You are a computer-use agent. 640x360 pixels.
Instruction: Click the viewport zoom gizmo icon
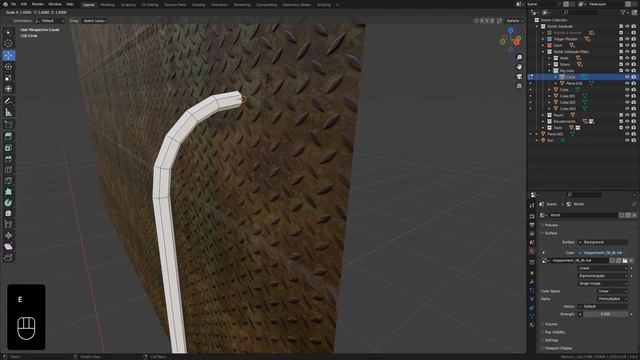coord(519,58)
